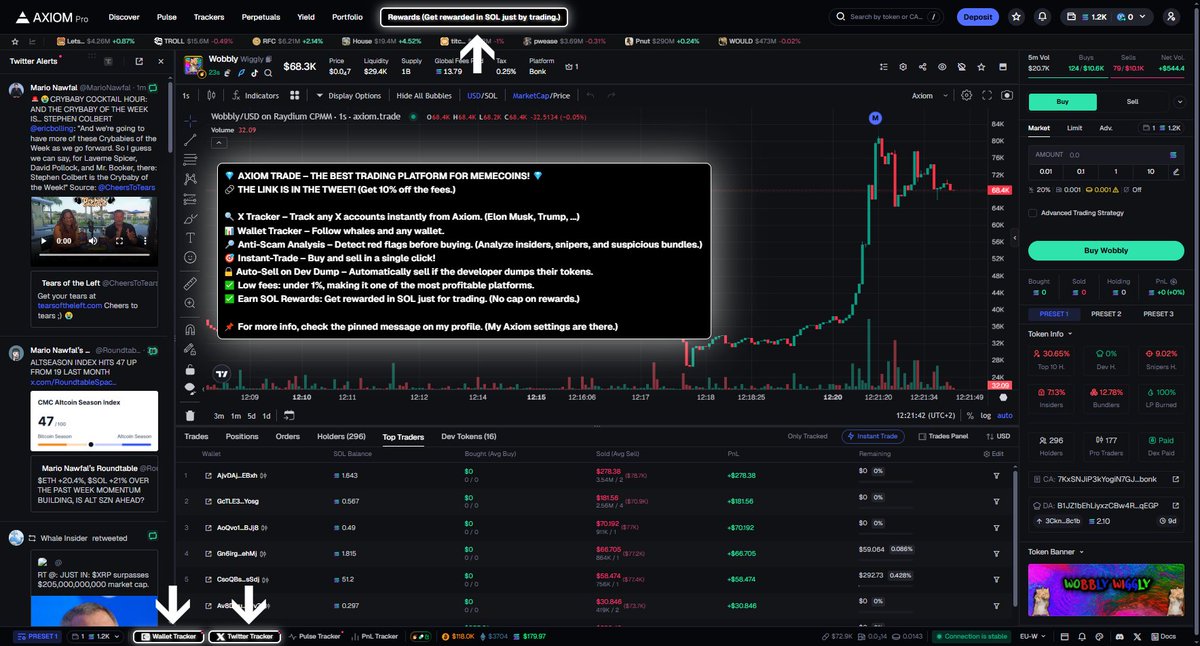
Task: Click the search by token field
Action: [886, 17]
